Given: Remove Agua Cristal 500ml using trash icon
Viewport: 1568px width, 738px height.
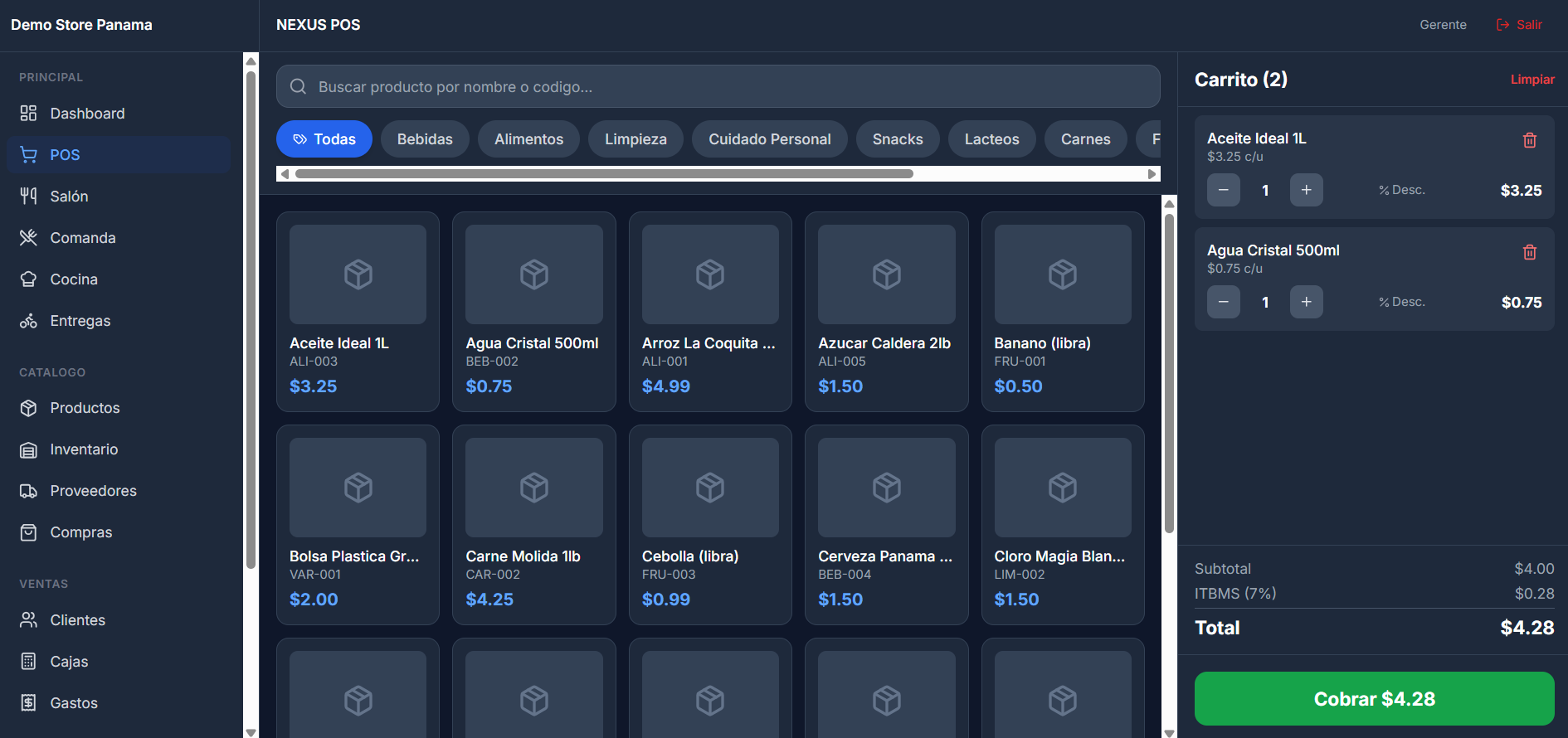Looking at the screenshot, I should (1529, 252).
